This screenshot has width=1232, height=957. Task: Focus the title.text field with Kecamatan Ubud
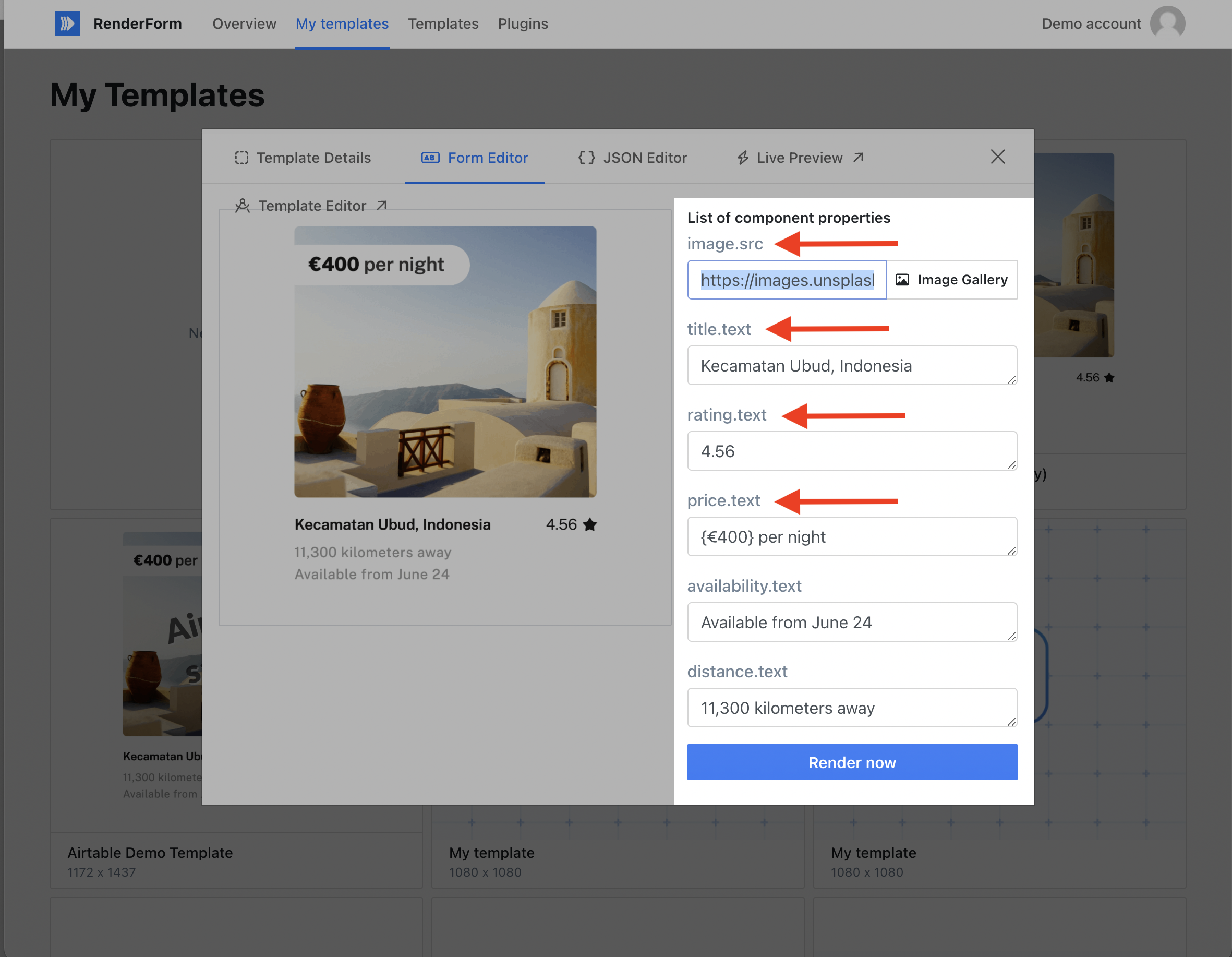852,366
